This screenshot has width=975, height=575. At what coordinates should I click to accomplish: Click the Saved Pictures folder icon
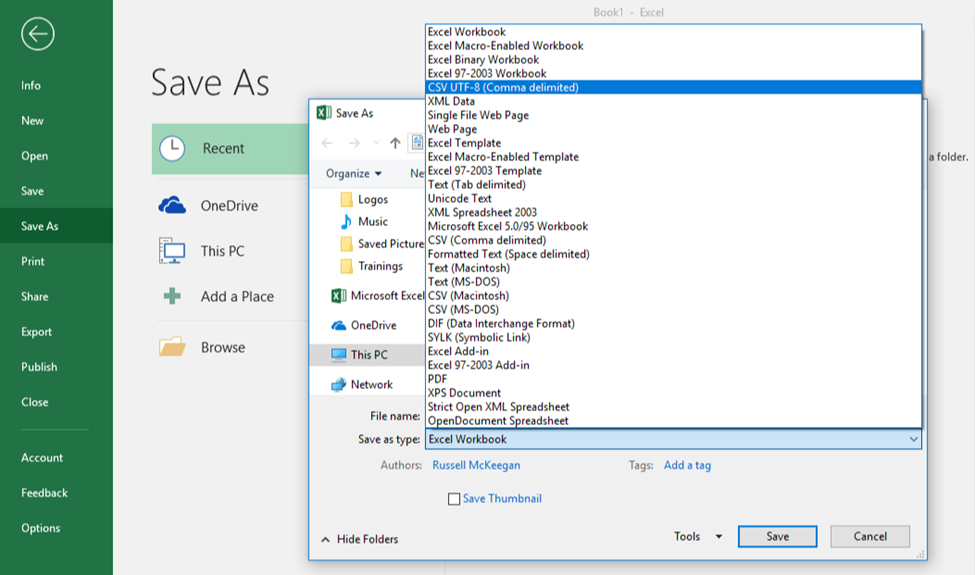point(346,244)
